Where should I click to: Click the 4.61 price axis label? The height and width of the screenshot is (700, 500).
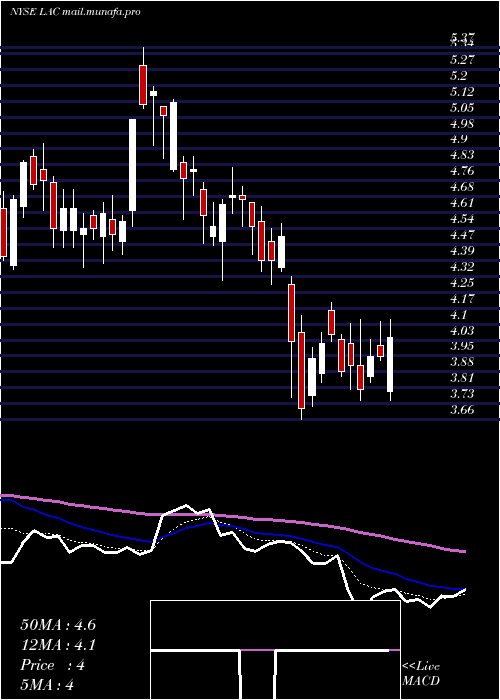point(462,203)
